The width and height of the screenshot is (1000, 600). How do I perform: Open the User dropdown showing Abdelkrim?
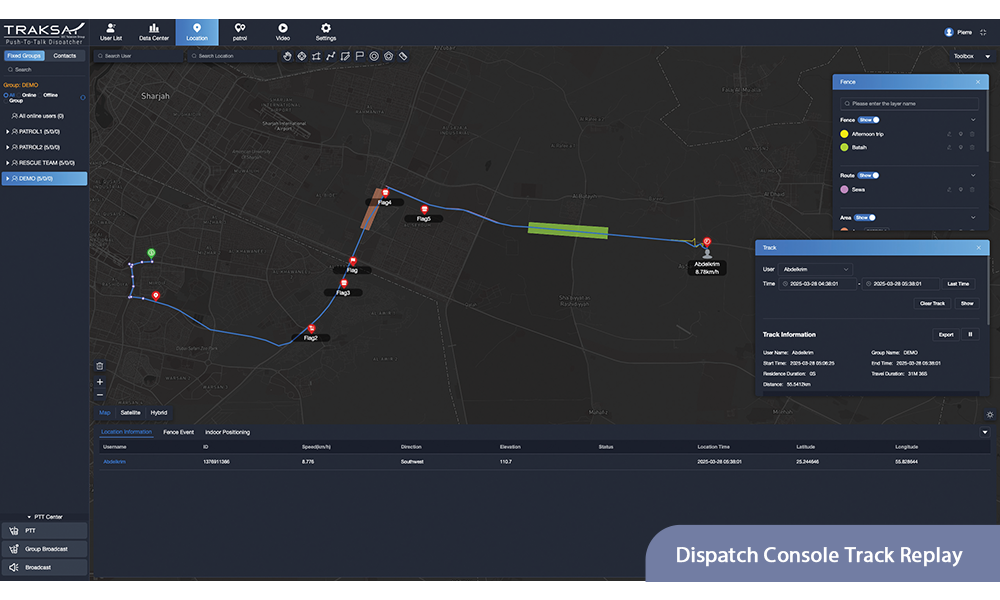pos(817,269)
